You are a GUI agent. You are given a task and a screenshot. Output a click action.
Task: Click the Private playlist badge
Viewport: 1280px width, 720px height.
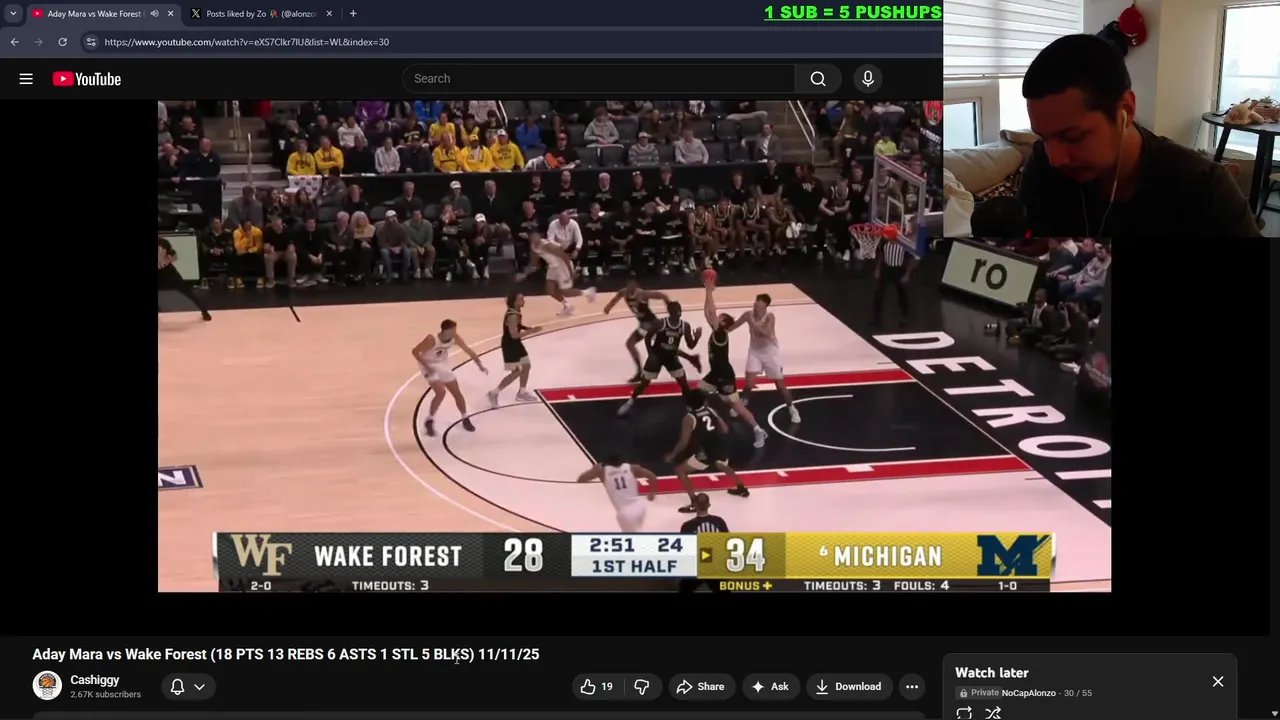click(x=978, y=693)
